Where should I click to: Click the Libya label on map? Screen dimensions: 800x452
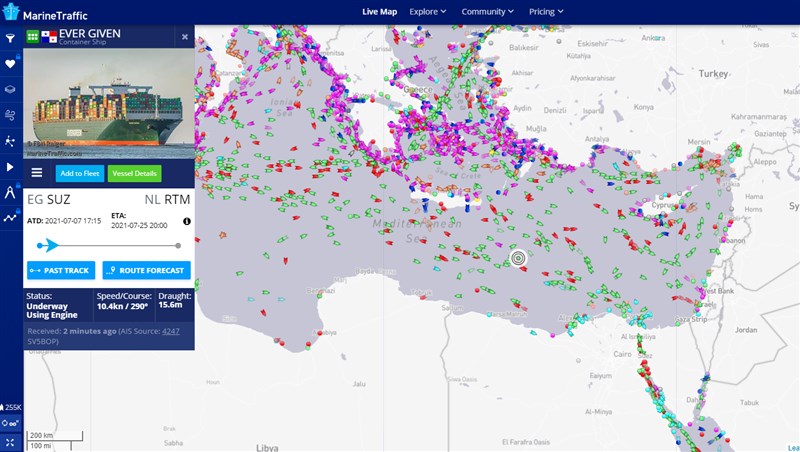click(267, 448)
